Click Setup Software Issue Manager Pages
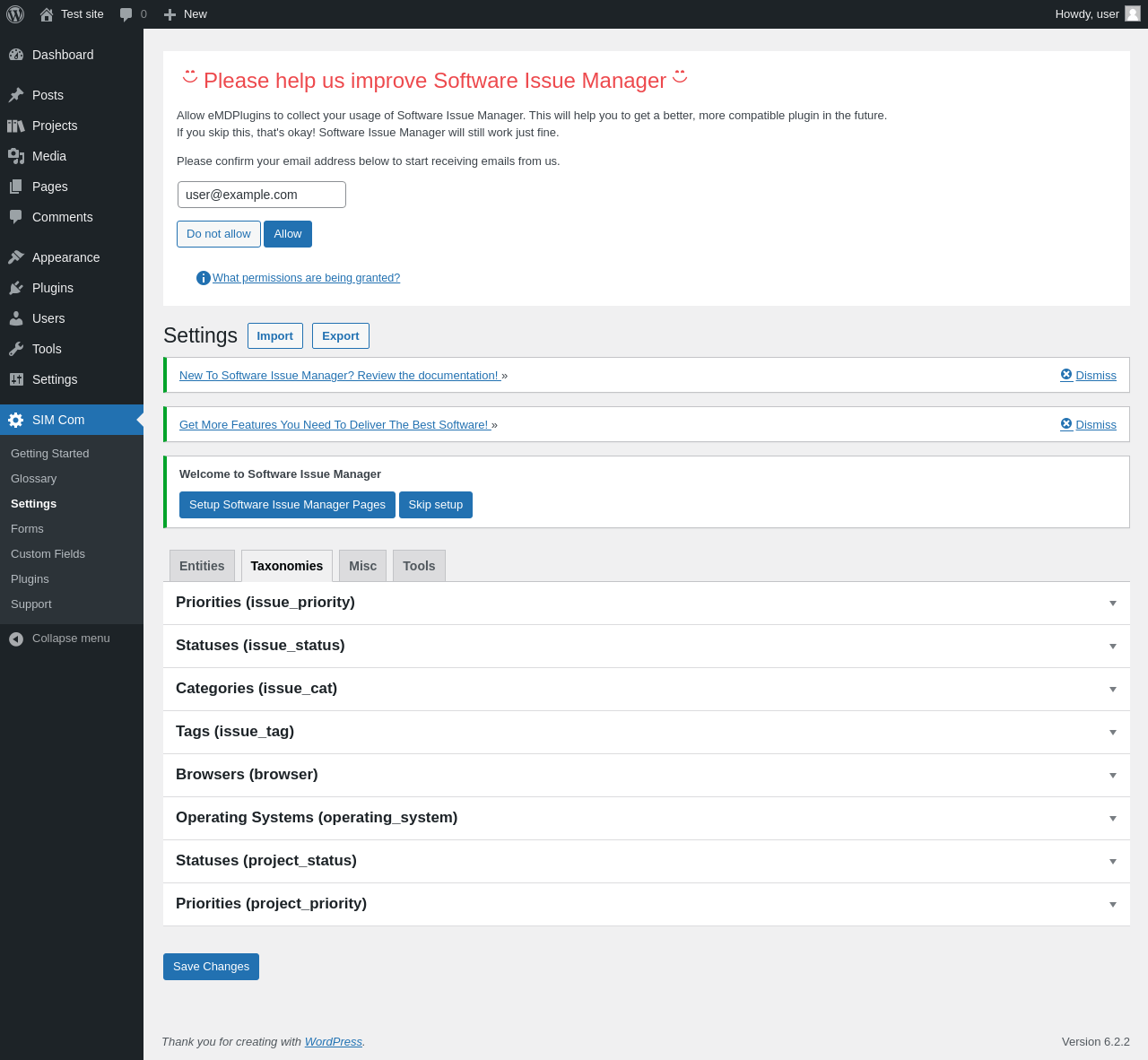This screenshot has height=1060, width=1148. [287, 505]
